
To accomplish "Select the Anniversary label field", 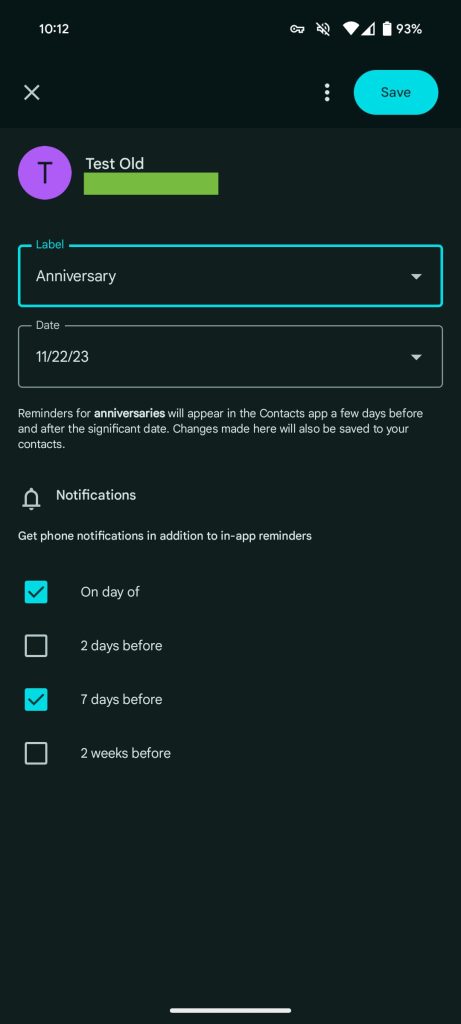I will [230, 276].
